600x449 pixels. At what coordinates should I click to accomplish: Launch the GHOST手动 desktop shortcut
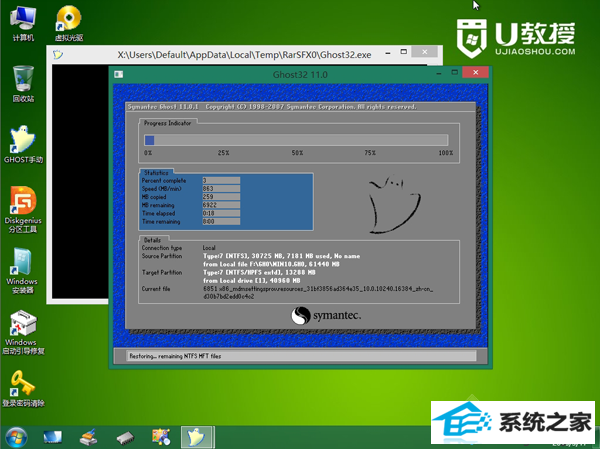[x=23, y=144]
